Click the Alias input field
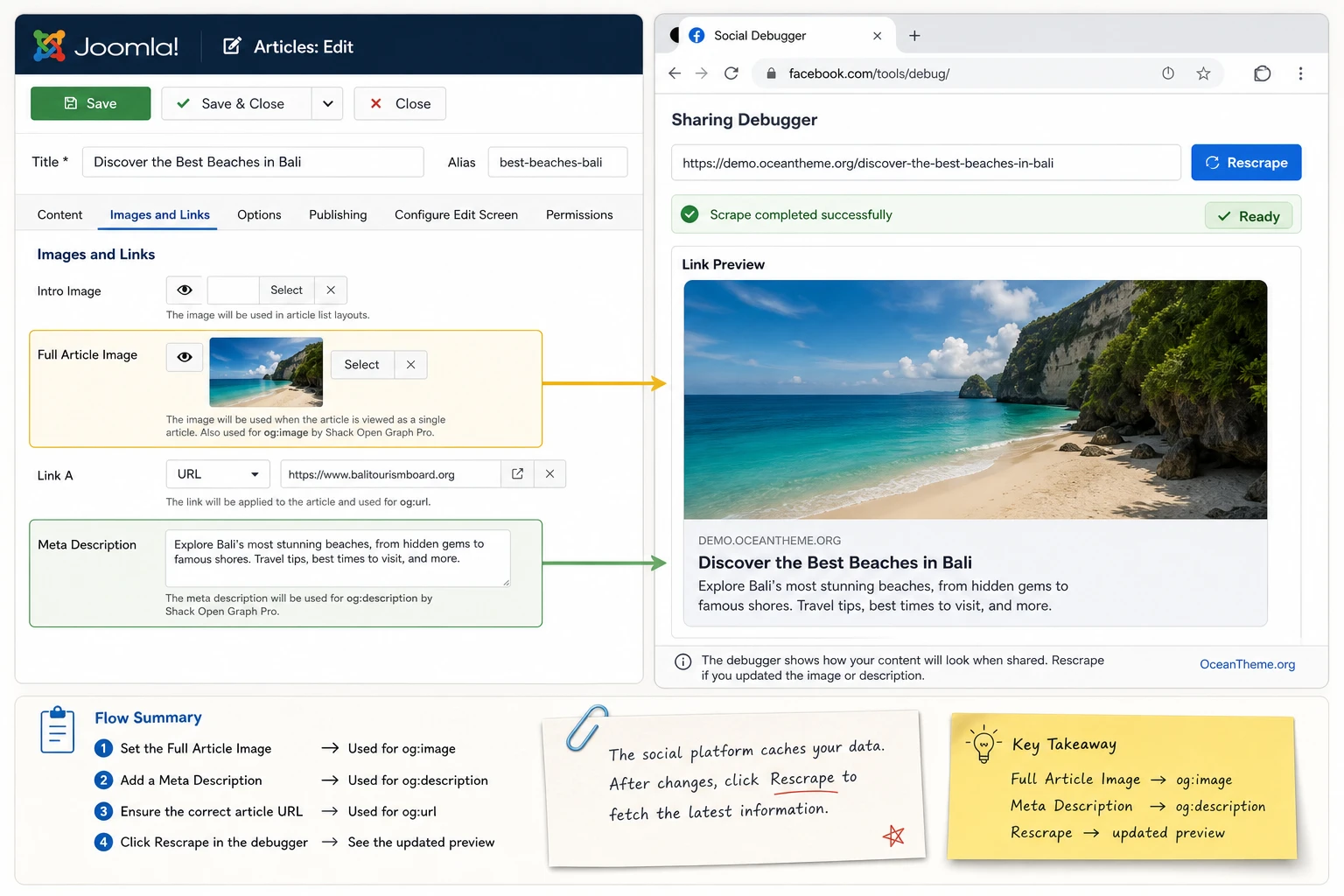The image size is (1344, 896). [x=557, y=162]
